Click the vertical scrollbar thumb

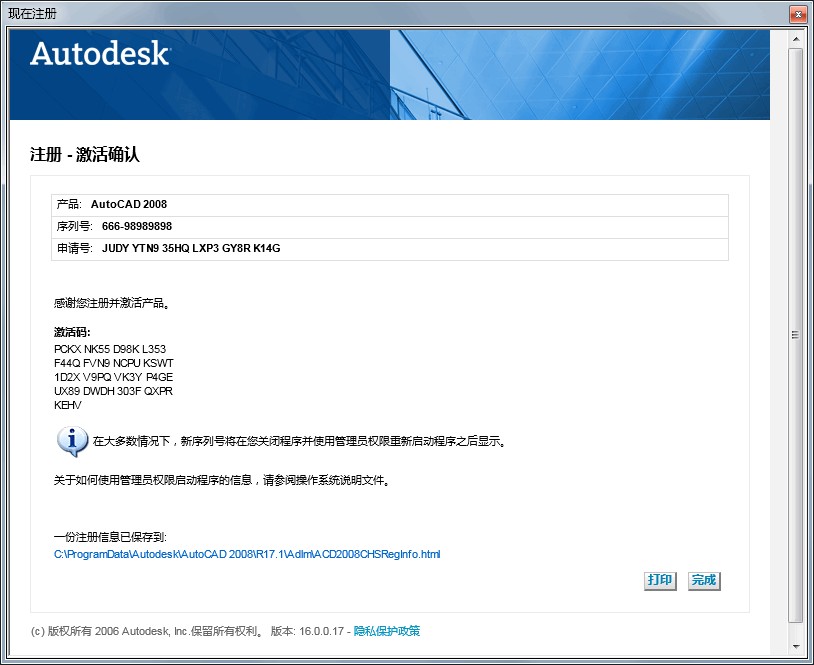795,335
